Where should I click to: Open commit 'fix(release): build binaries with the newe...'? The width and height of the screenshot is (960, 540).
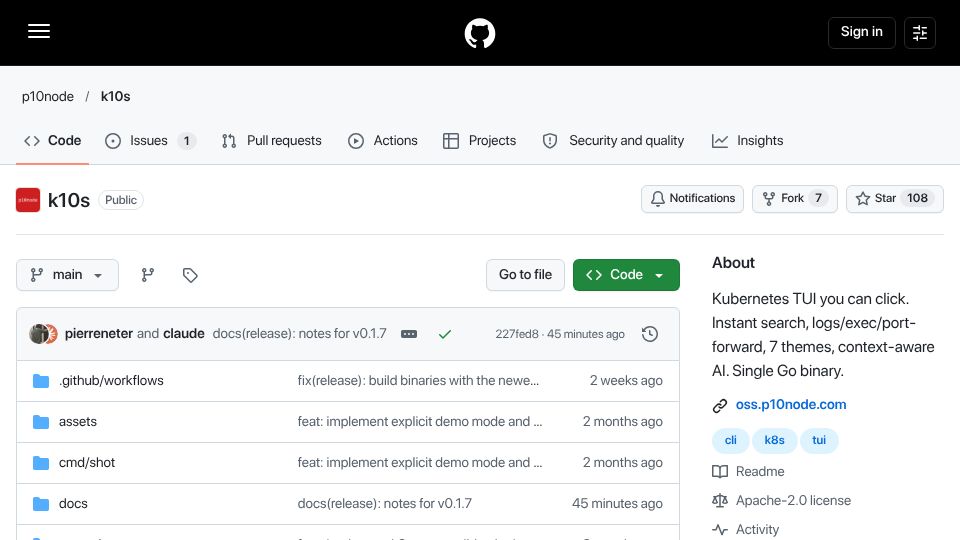click(x=418, y=381)
